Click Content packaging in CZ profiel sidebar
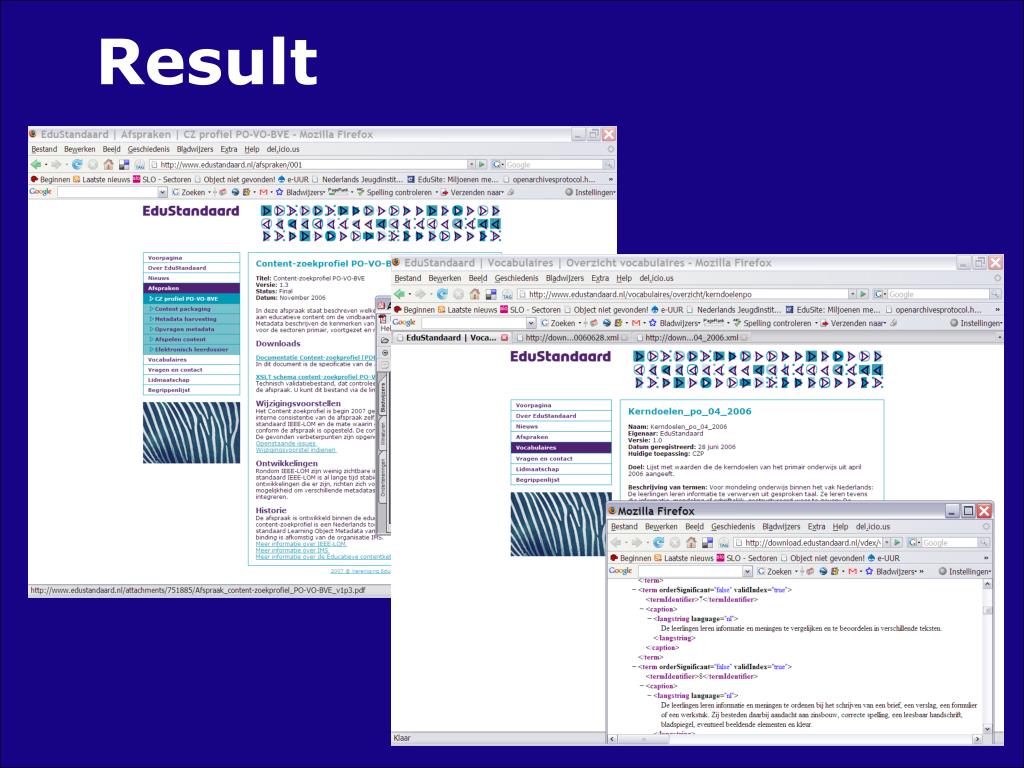Image resolution: width=1024 pixels, height=768 pixels. point(191,309)
